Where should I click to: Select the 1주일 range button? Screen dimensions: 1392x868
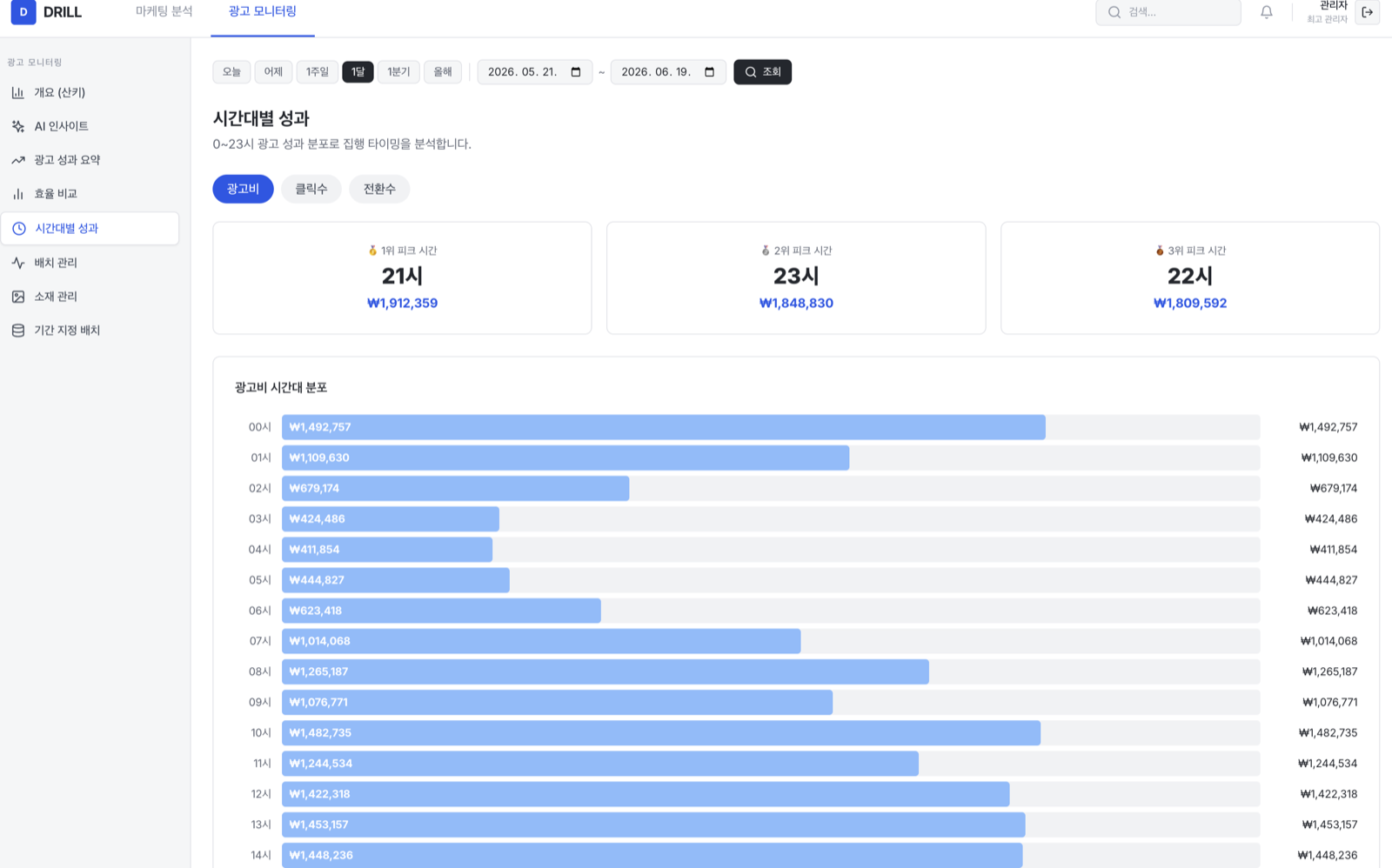[318, 72]
